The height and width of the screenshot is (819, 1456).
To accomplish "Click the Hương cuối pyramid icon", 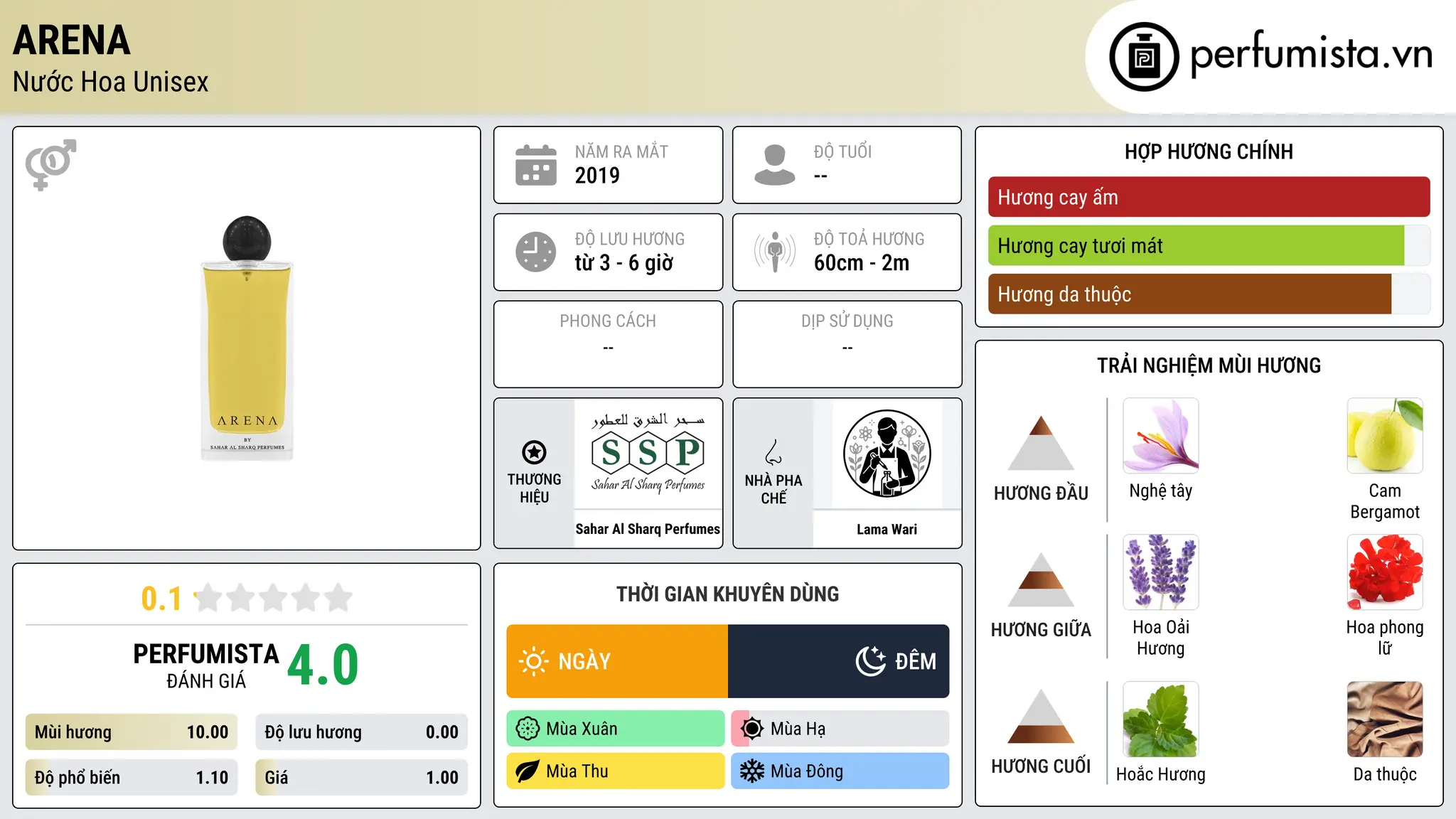I will [1041, 716].
